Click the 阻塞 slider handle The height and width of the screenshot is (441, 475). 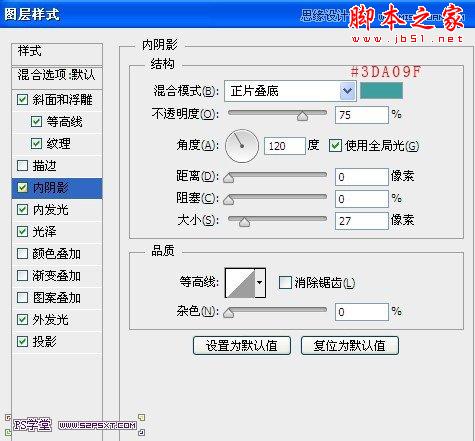pos(228,200)
